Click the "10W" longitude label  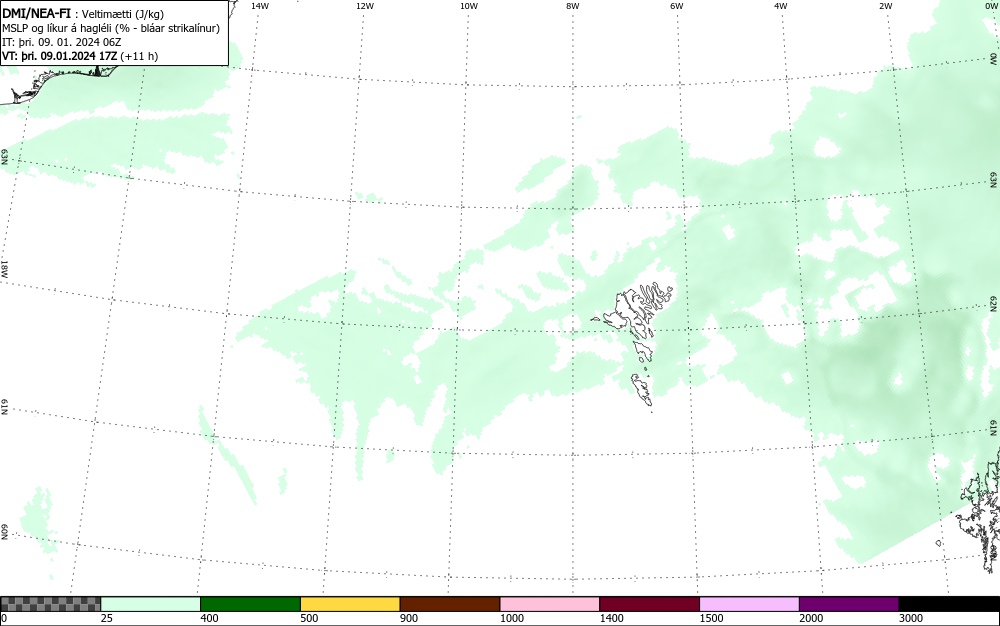pyautogui.click(x=469, y=6)
